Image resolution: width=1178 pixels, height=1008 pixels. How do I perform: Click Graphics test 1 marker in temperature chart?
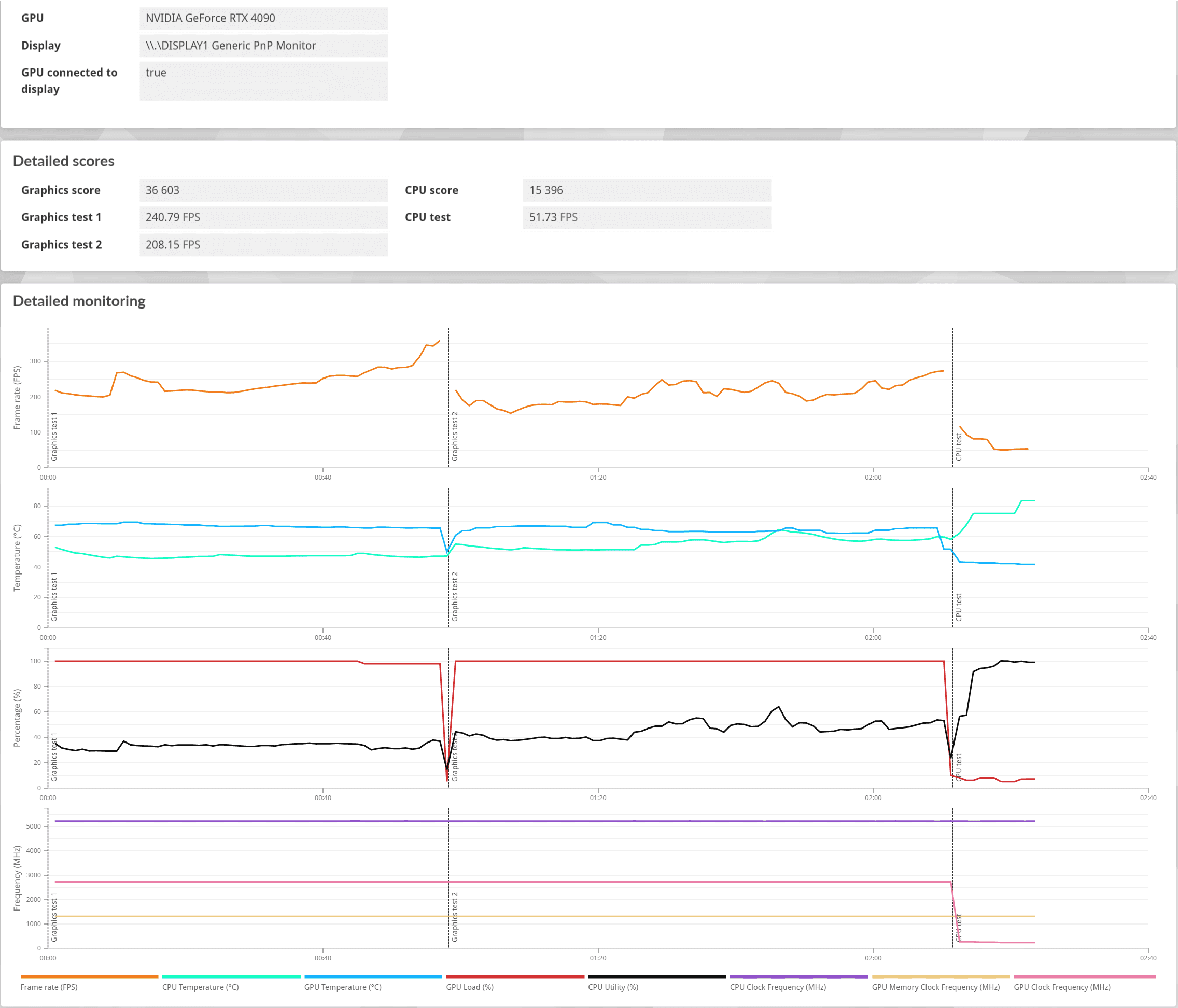[54, 596]
